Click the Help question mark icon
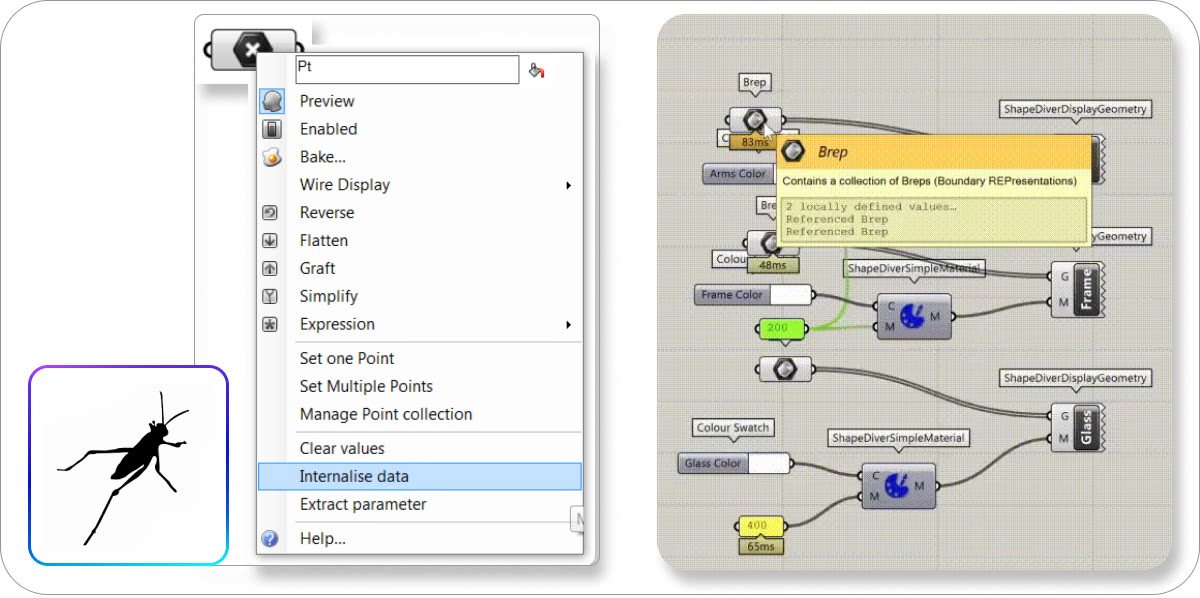 point(270,539)
